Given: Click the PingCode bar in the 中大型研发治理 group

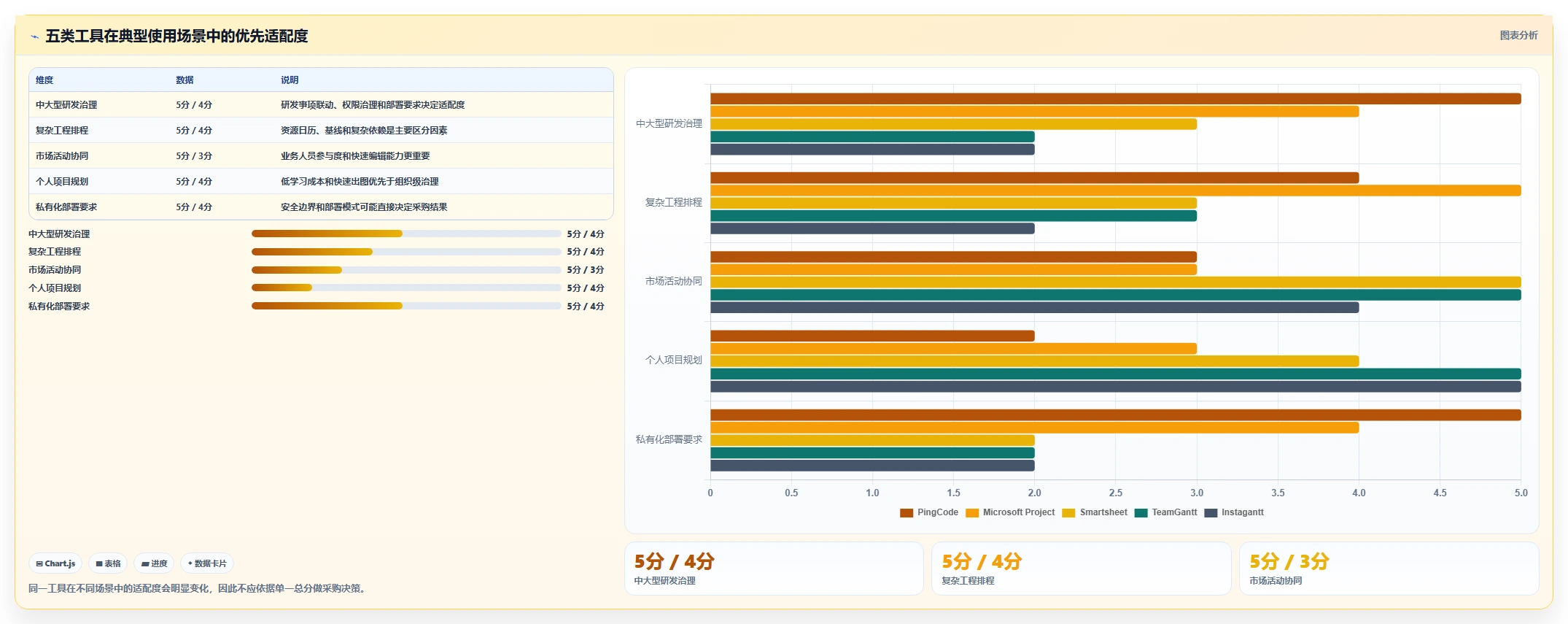Looking at the screenshot, I should tap(1116, 99).
